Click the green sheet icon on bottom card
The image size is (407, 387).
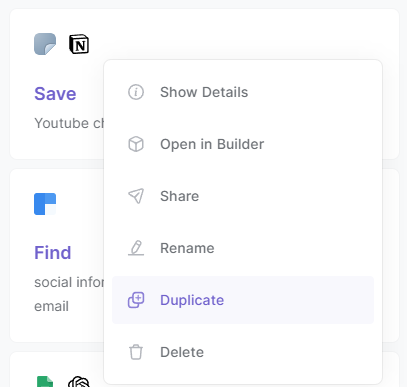(45, 382)
